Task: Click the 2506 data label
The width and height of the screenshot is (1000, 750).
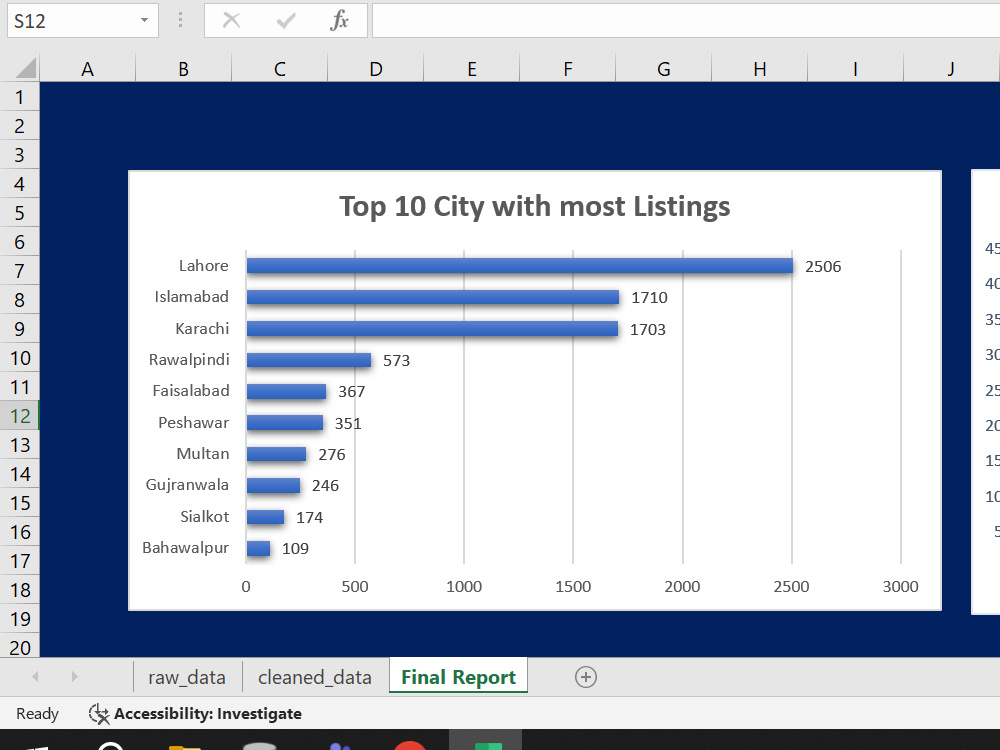Action: [823, 267]
